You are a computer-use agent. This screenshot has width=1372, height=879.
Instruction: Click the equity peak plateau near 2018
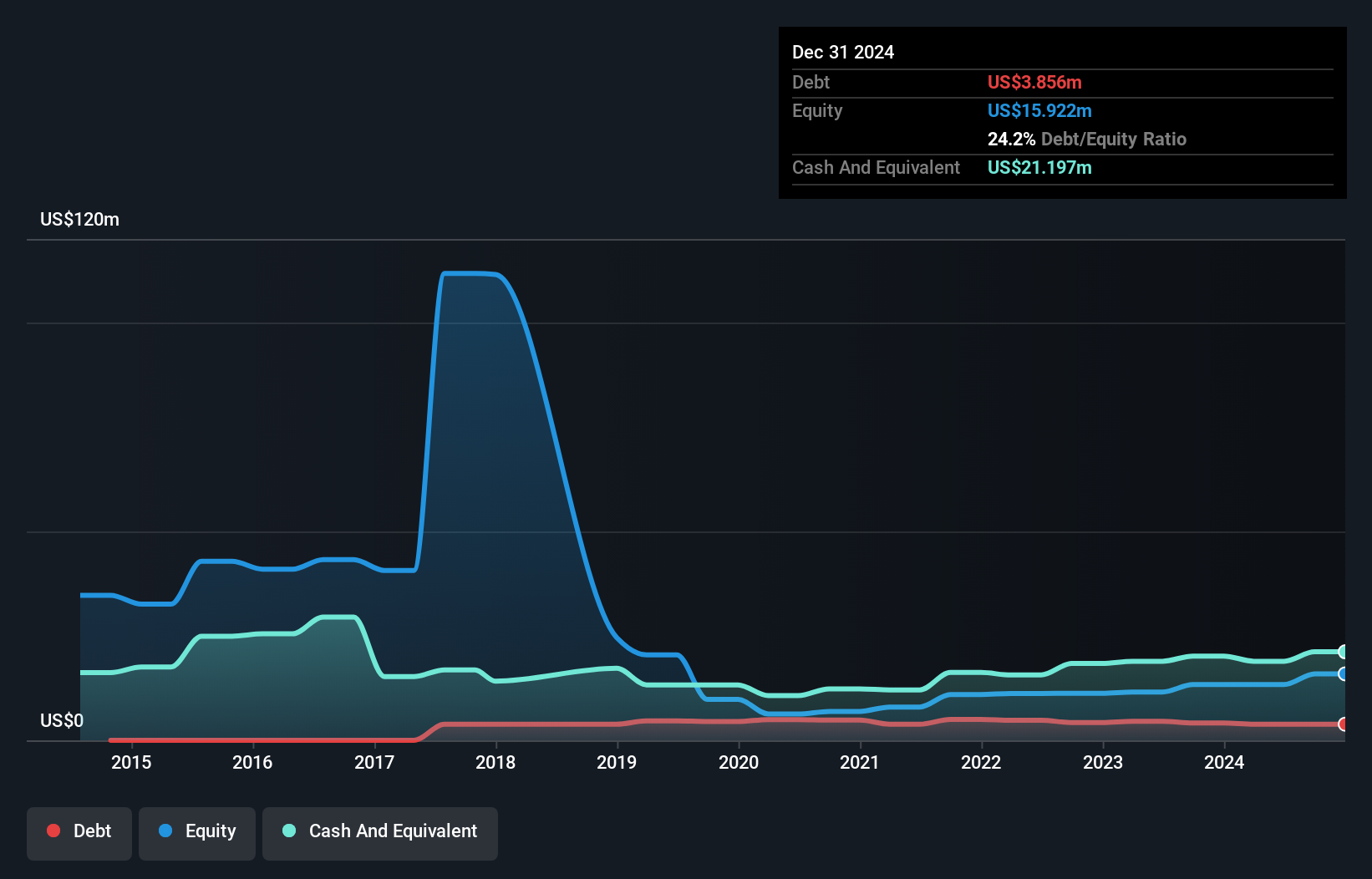pos(470,273)
